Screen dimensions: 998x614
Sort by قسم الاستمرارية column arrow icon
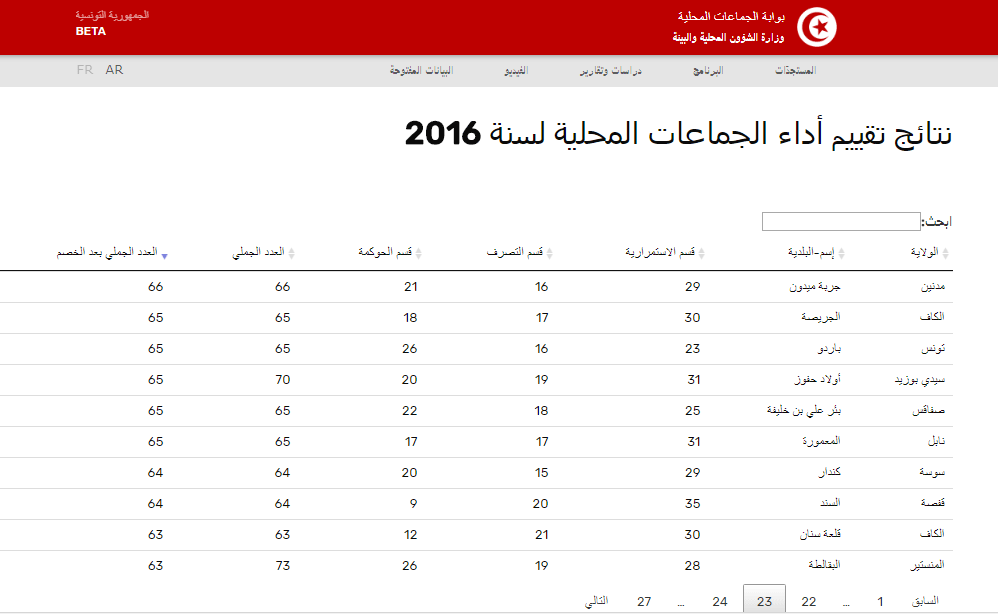pos(701,253)
